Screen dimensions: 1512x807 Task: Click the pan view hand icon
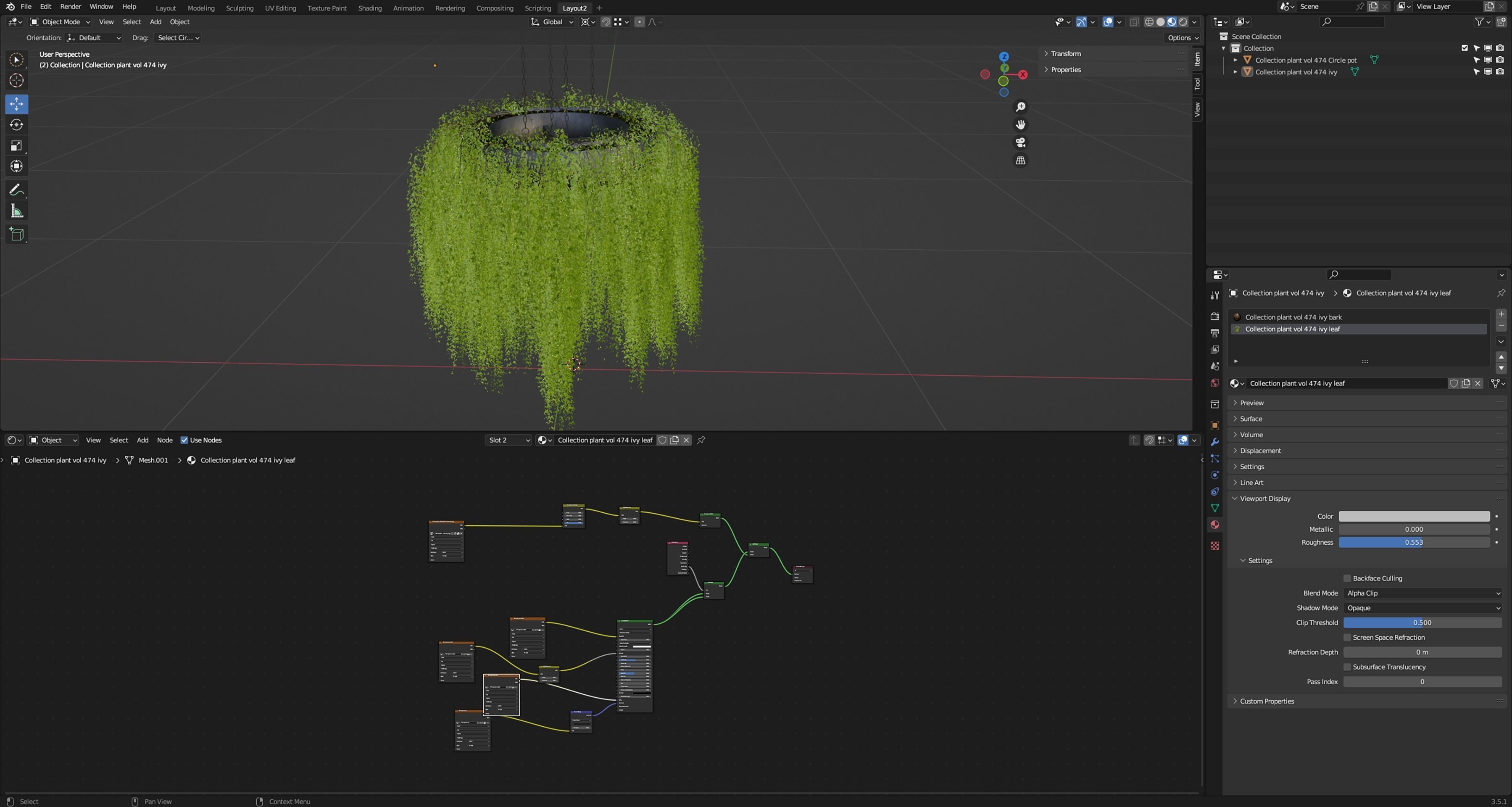(x=1021, y=124)
